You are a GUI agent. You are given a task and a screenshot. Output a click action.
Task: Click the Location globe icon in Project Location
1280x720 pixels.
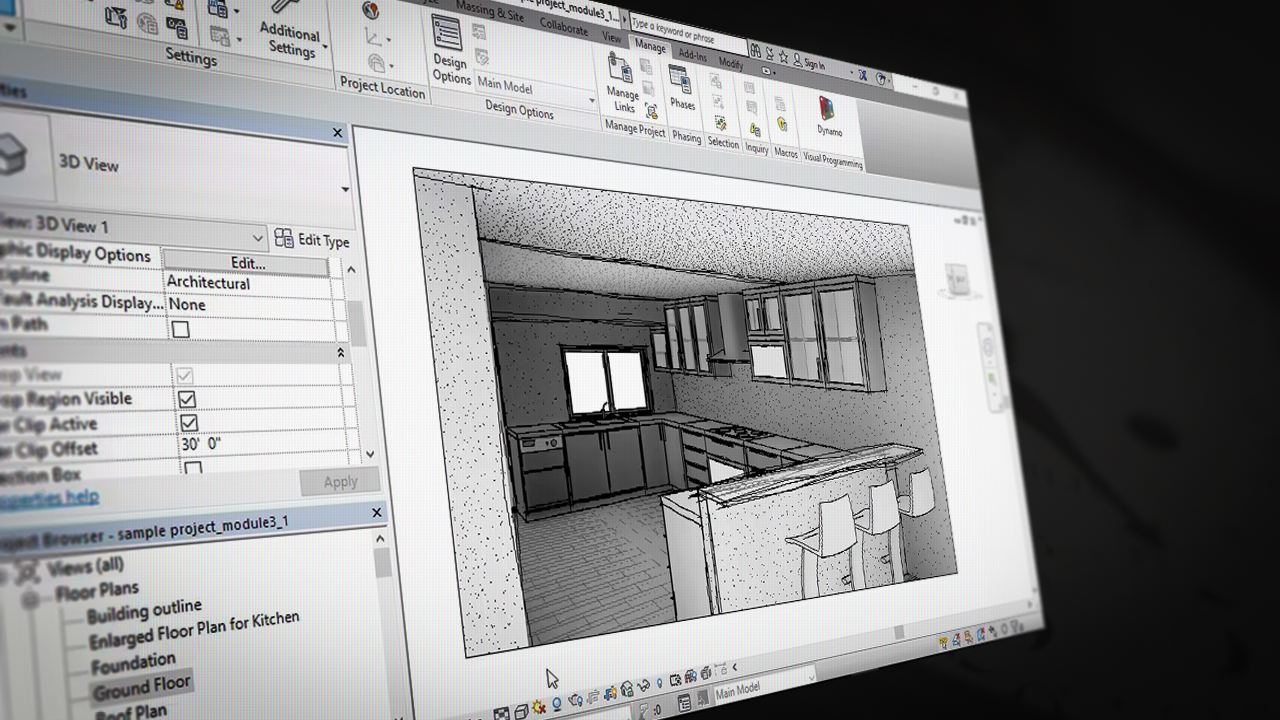(x=371, y=11)
